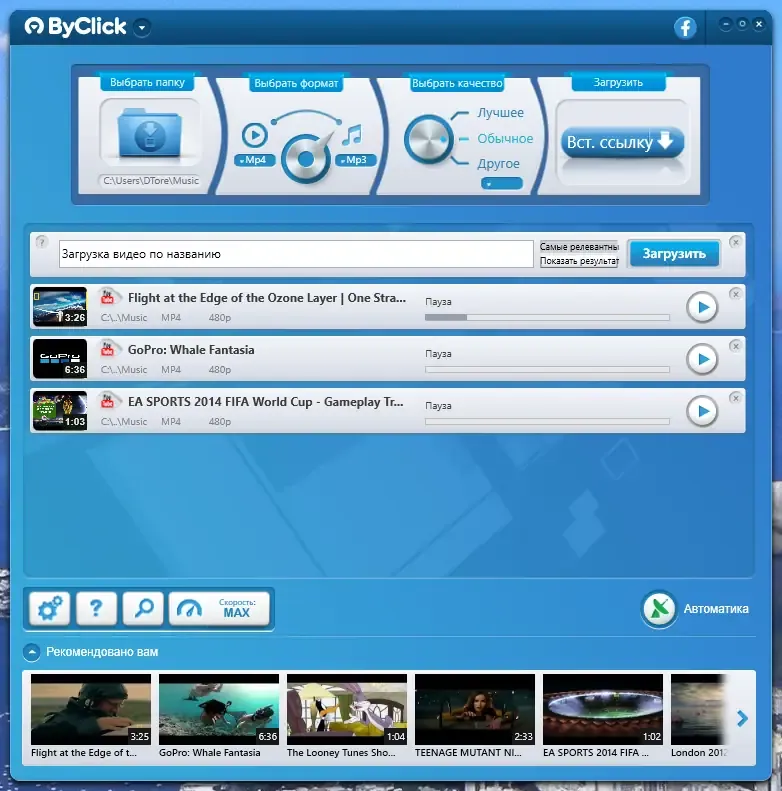Open search with the magnifier button
Viewport: 782px width, 791px height.
pyautogui.click(x=143, y=608)
